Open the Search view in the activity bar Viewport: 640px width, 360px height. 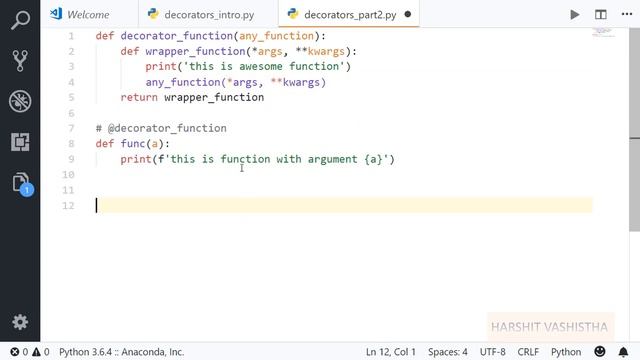coord(20,20)
